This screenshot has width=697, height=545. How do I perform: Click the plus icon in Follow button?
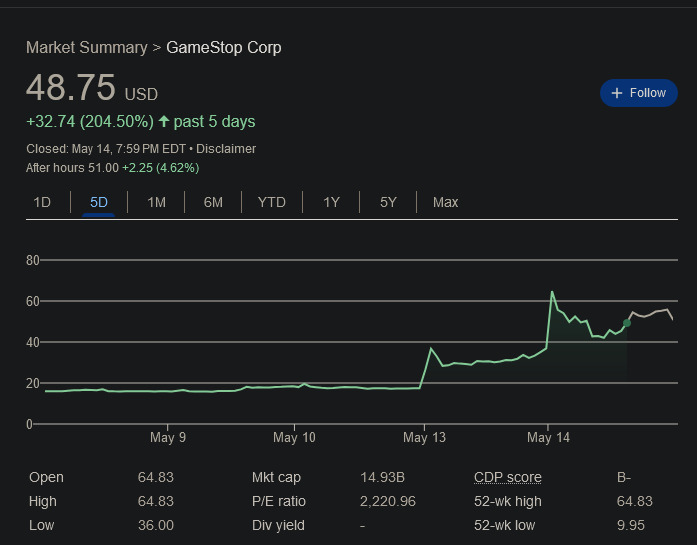617,93
